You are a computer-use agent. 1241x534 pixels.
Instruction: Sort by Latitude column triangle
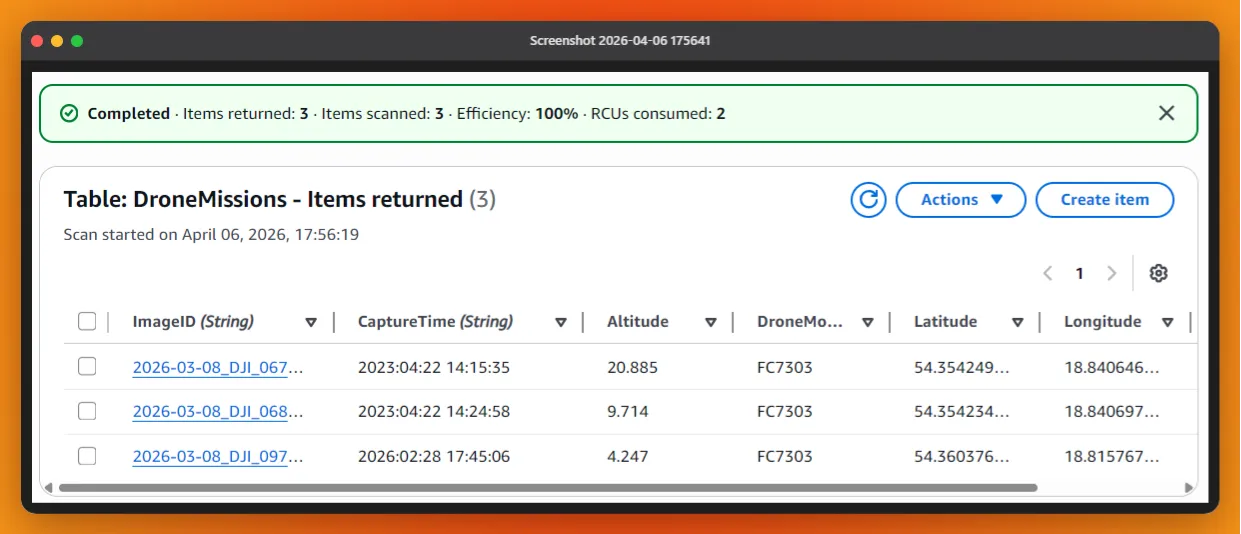point(1017,322)
